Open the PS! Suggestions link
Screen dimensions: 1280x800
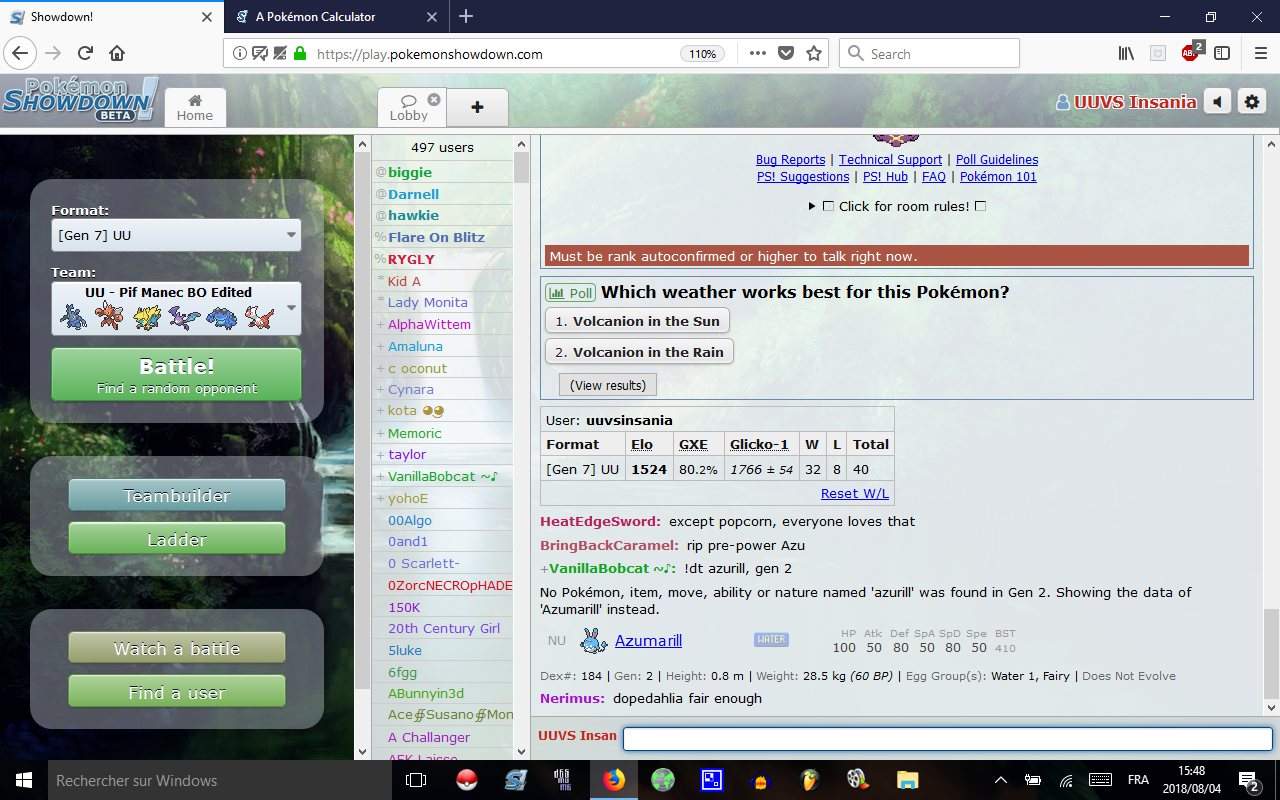click(x=803, y=177)
